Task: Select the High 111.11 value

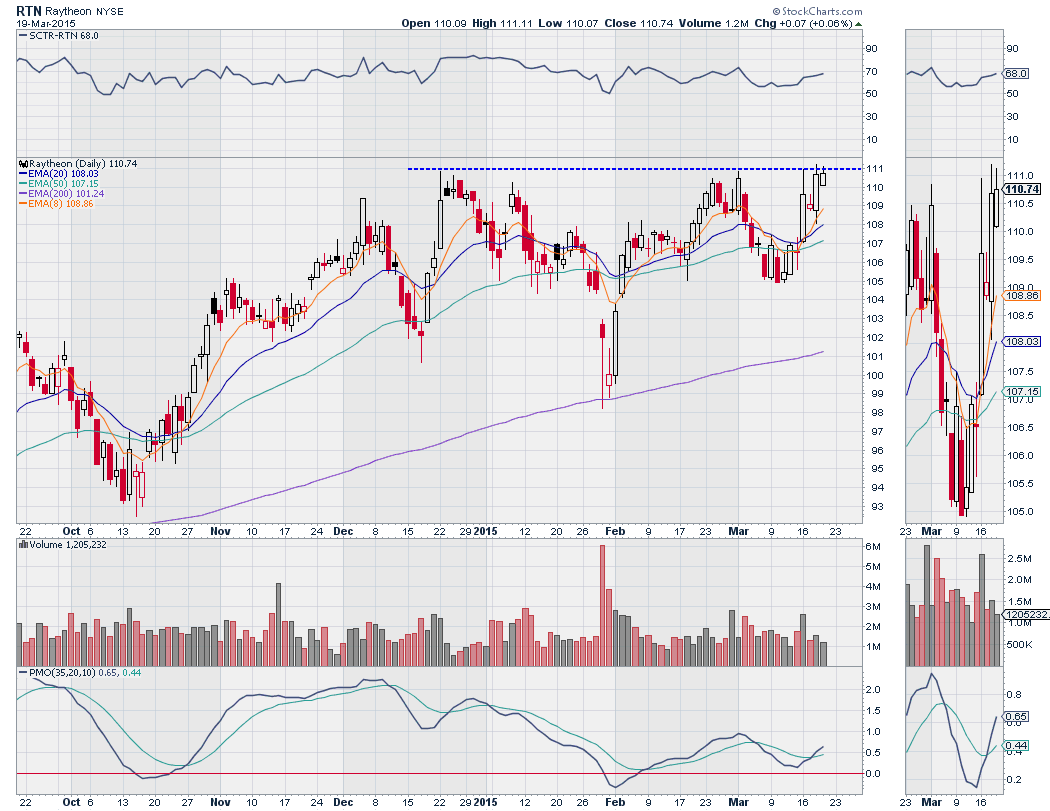Action: coord(502,23)
